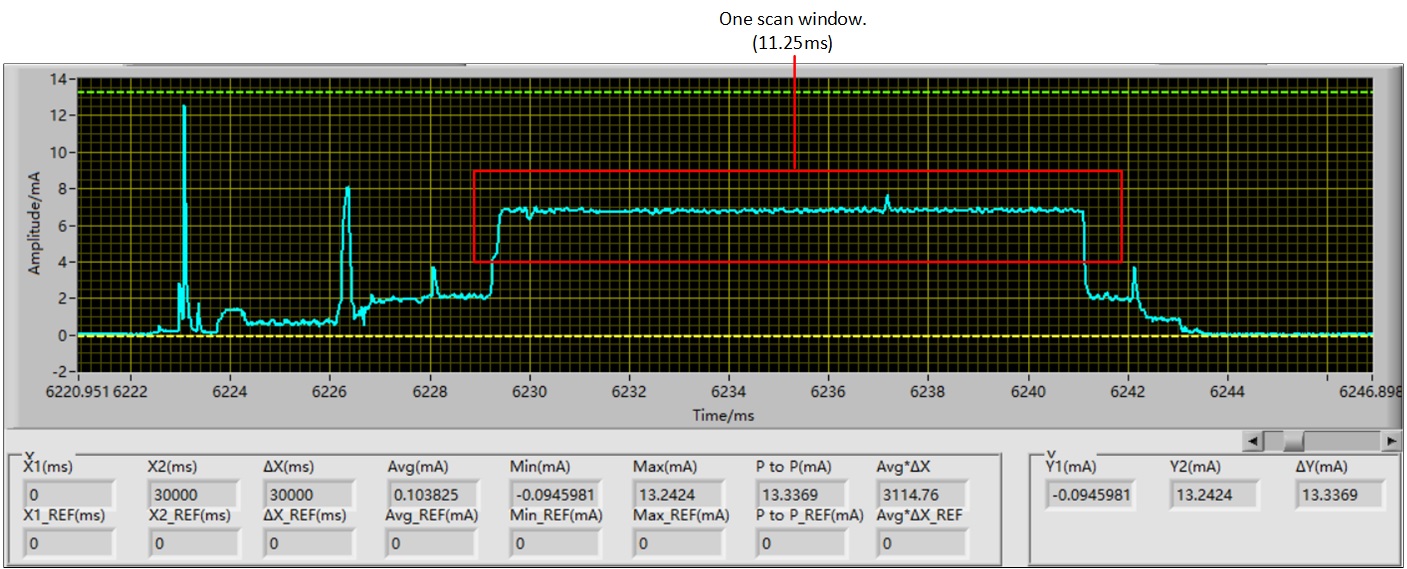Click the X1(ms) value field
This screenshot has width=1407, height=569.
click(x=68, y=495)
